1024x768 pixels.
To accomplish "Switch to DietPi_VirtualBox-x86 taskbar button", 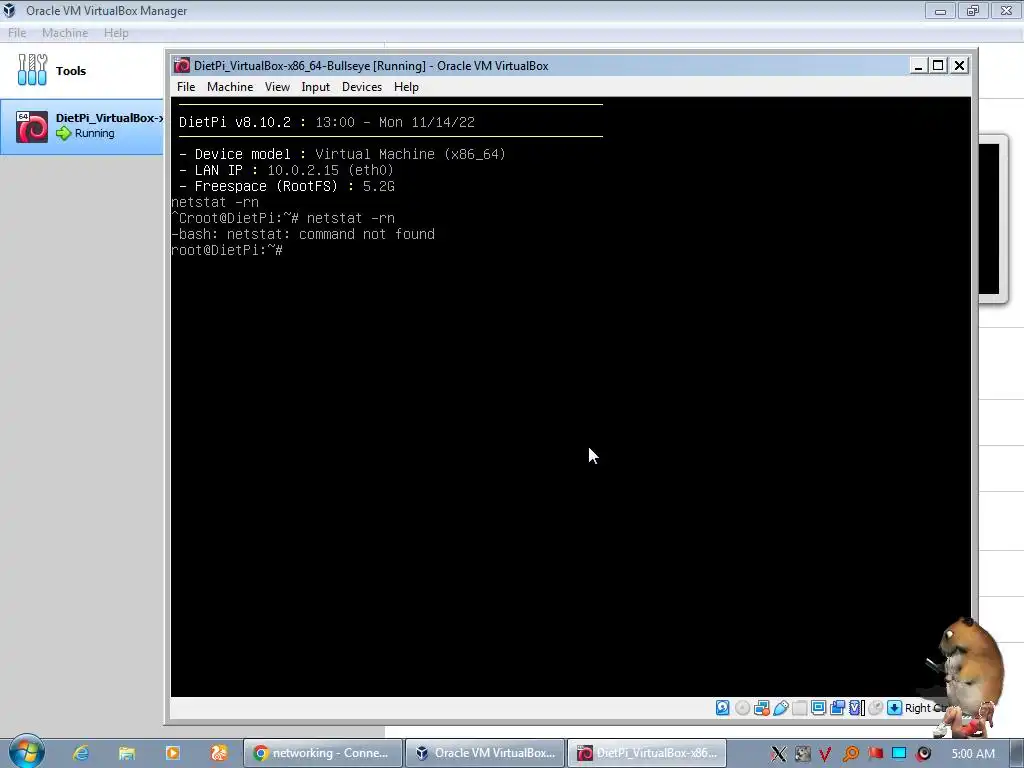I will coord(647,753).
